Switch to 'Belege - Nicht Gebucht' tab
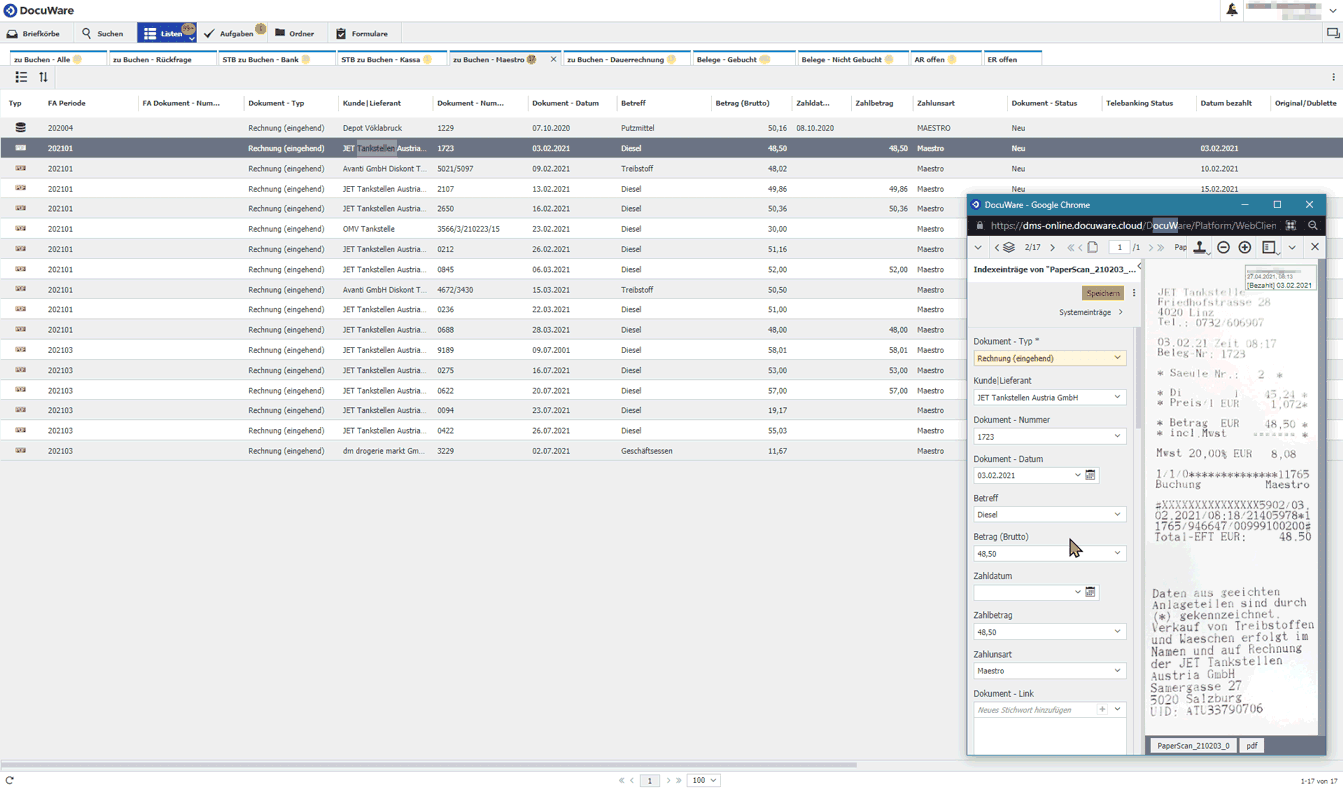Screen dimensions: 1343x790 [852, 60]
